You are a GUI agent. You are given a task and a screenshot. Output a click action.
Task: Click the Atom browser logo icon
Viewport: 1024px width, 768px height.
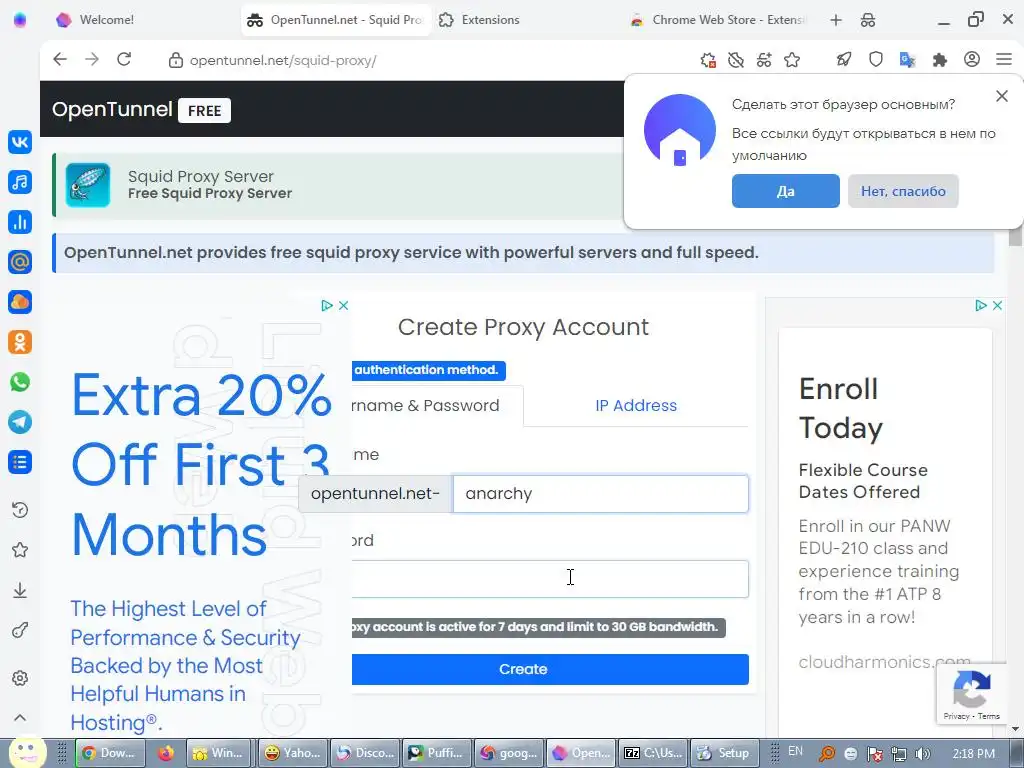[20, 20]
